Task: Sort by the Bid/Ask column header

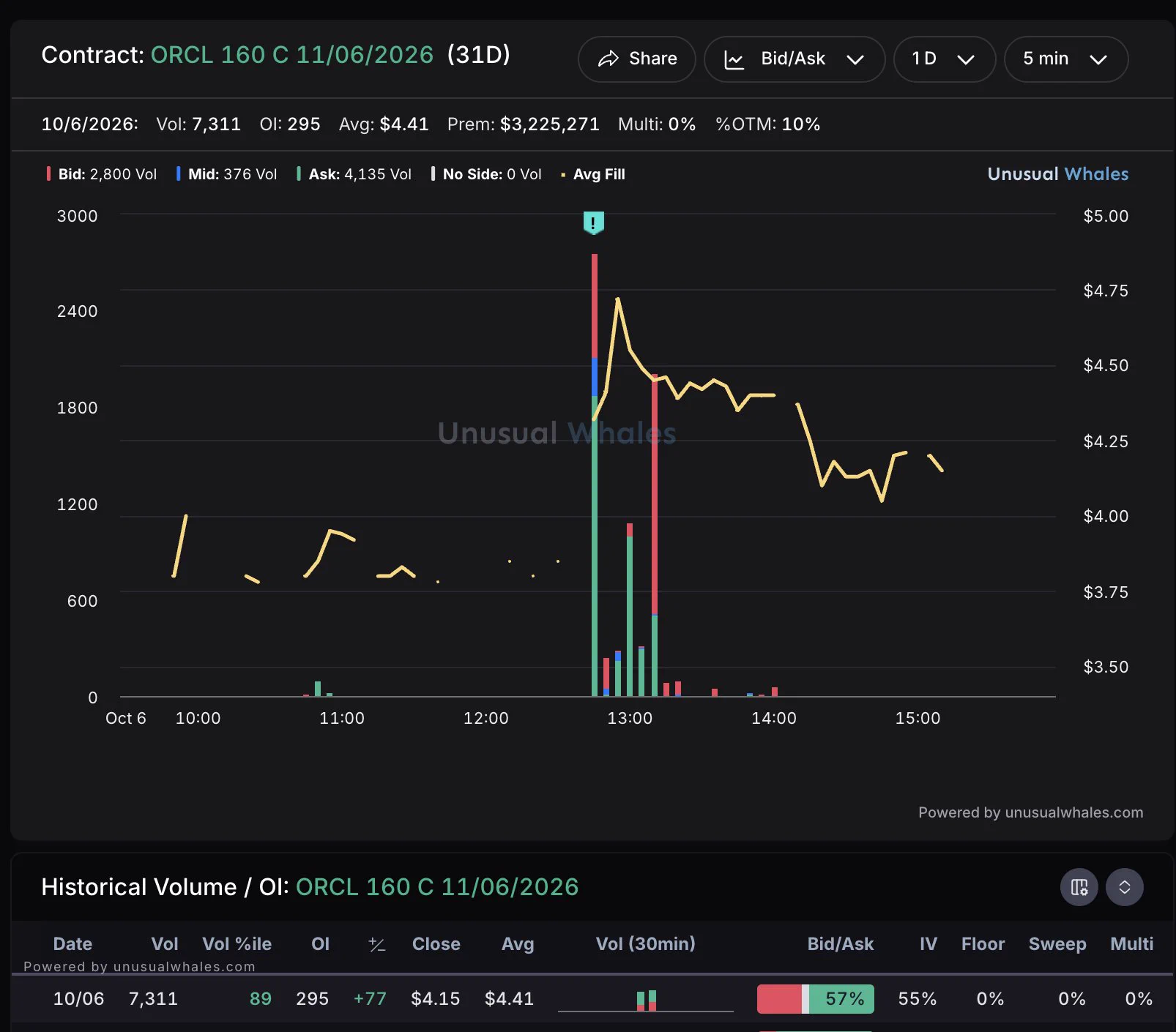Action: point(841,944)
